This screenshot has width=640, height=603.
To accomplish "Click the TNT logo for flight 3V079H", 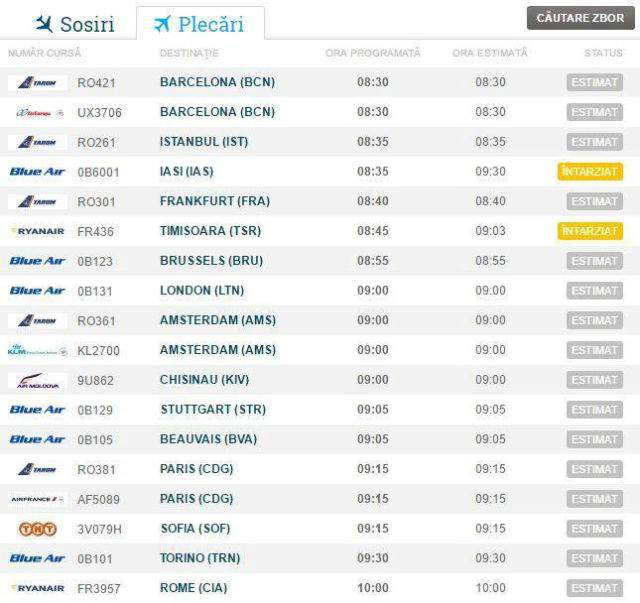I will pos(37,529).
